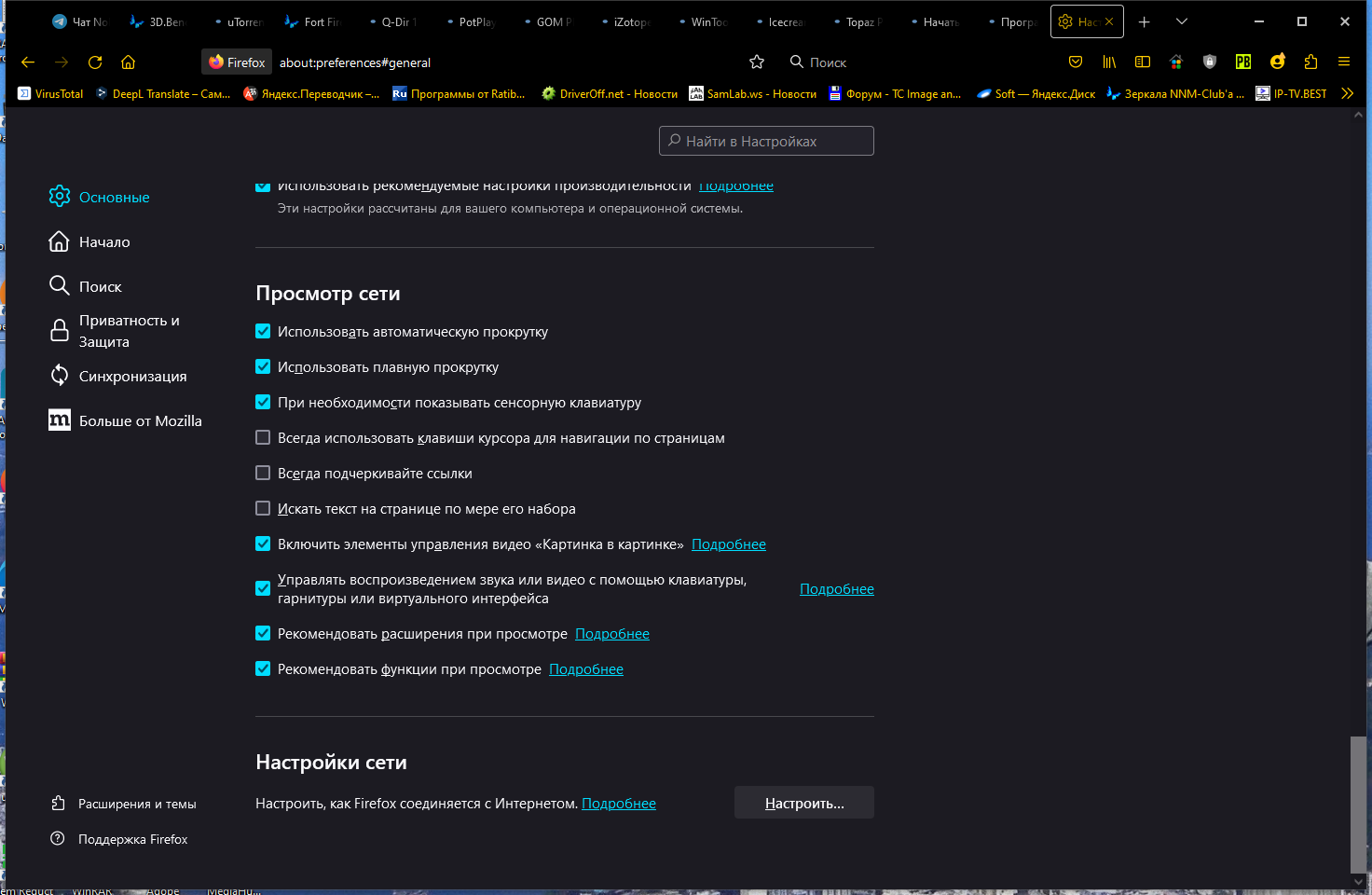
Task: Toggle Рекомендовать функции при просмотре checkbox
Action: (x=263, y=668)
